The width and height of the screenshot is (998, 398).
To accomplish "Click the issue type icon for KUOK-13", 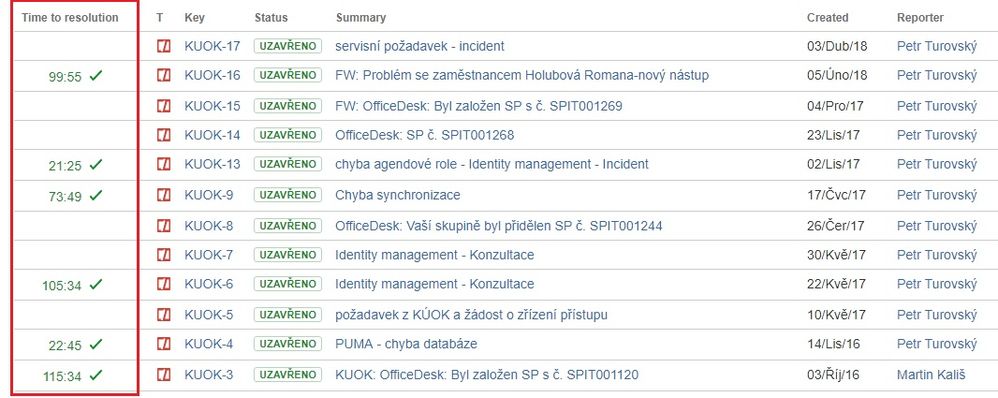I will tap(164, 164).
